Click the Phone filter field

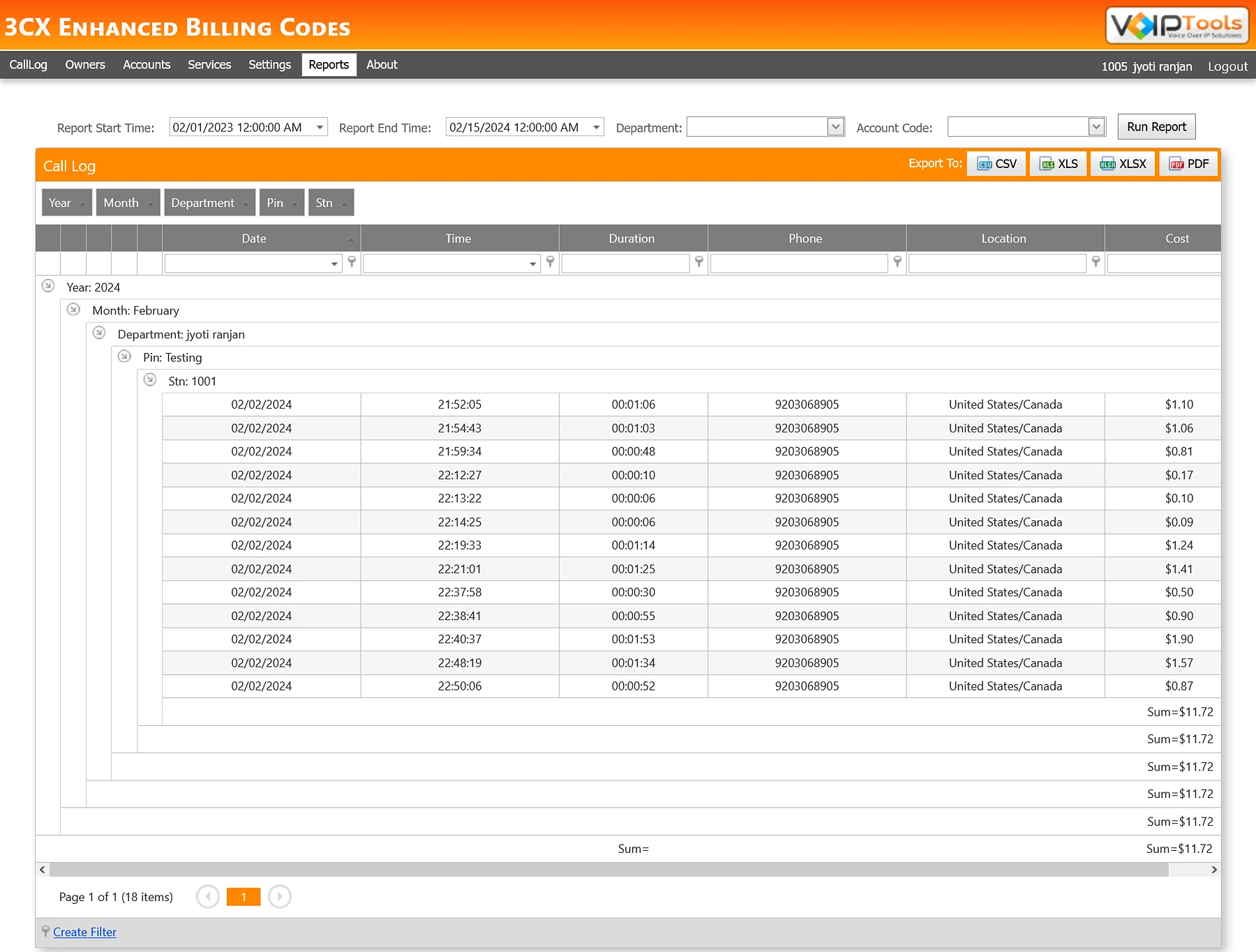799,263
